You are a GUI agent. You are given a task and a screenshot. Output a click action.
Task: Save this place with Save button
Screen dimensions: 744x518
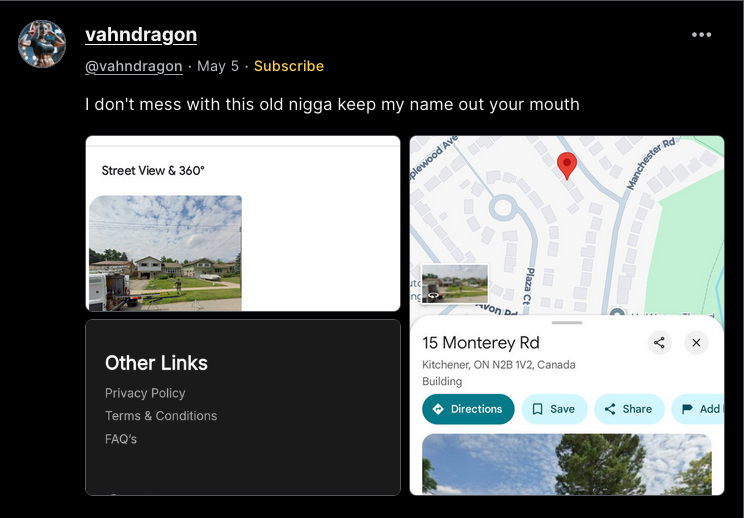pyautogui.click(x=554, y=409)
